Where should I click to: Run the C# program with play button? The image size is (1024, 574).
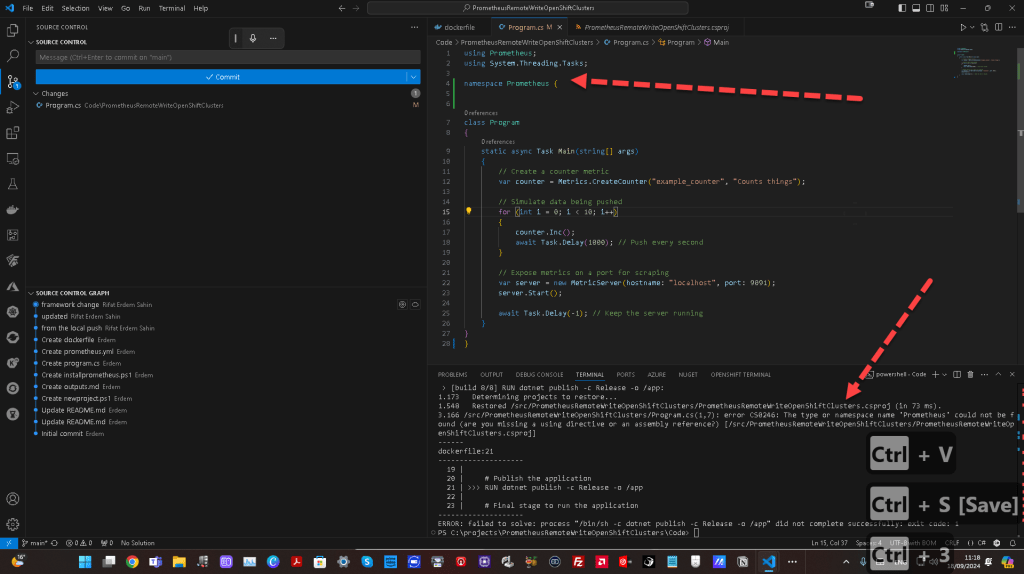coord(963,27)
